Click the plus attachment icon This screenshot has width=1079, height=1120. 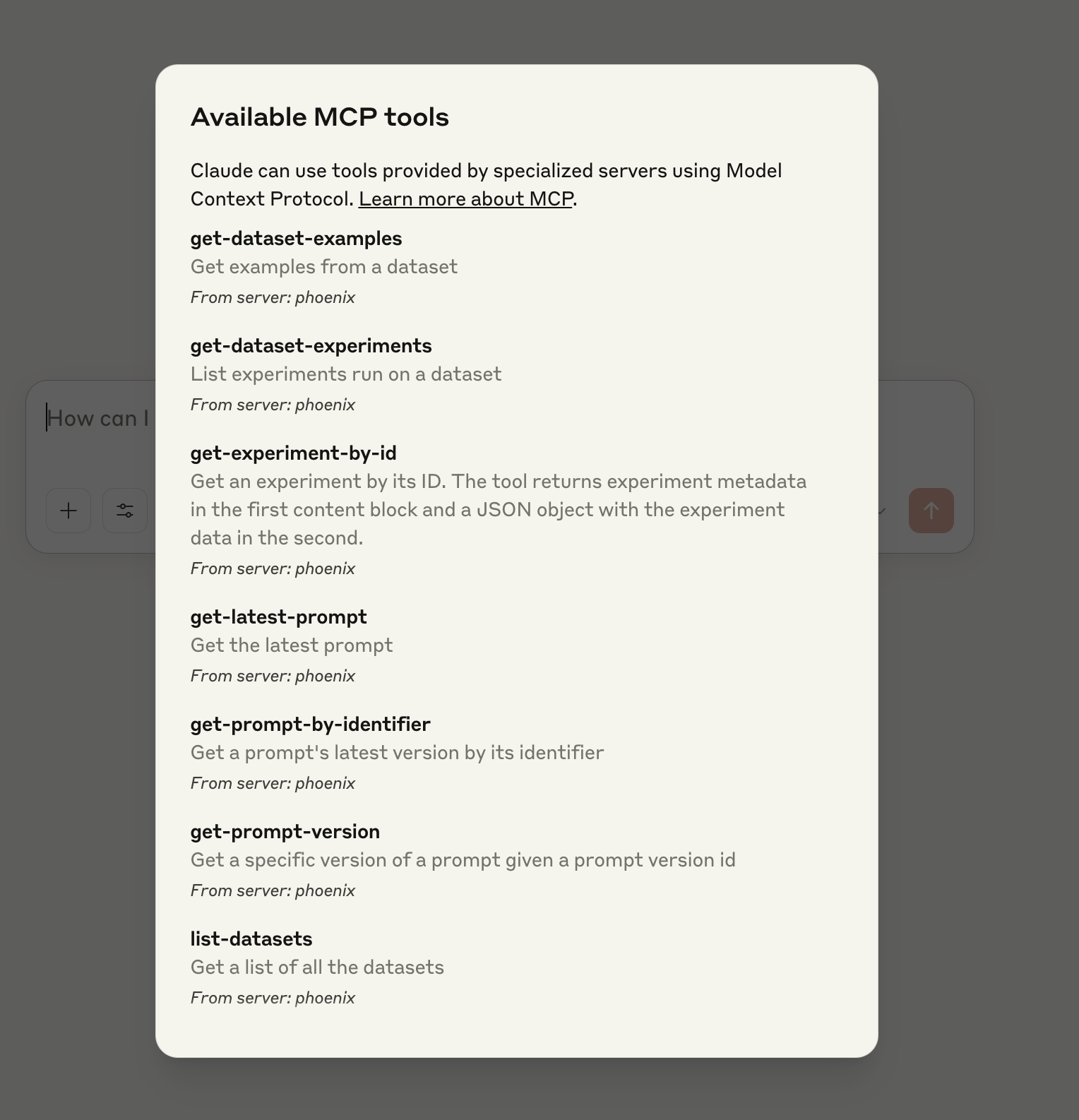click(68, 511)
